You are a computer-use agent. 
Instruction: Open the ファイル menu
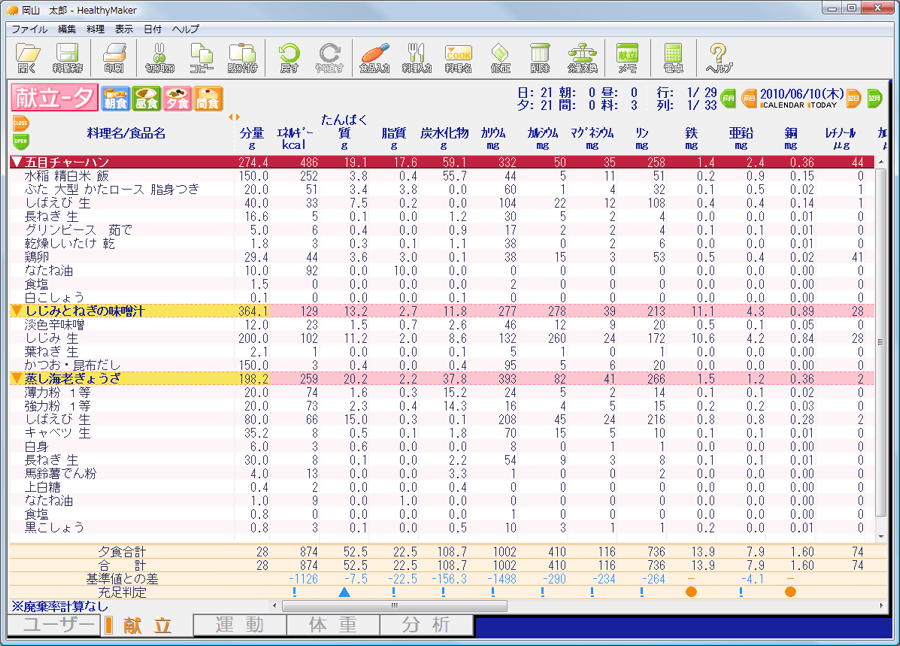click(29, 29)
